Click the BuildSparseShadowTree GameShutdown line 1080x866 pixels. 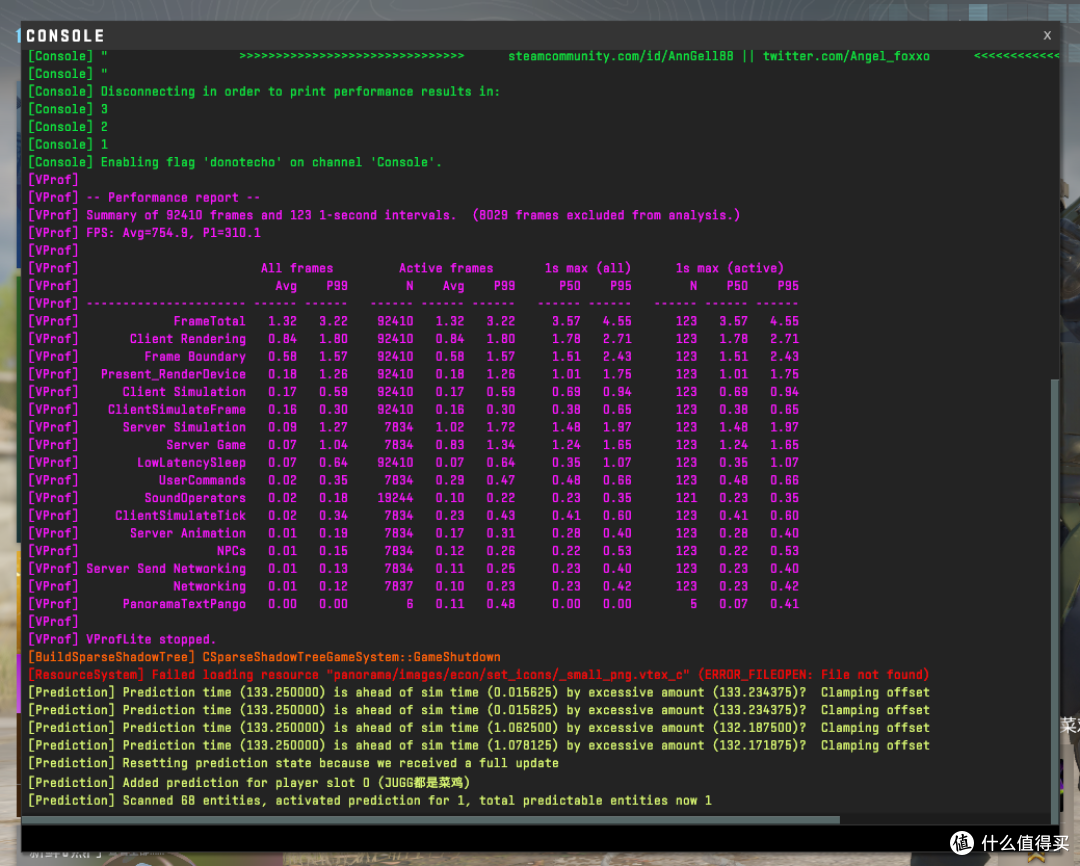click(x=264, y=657)
